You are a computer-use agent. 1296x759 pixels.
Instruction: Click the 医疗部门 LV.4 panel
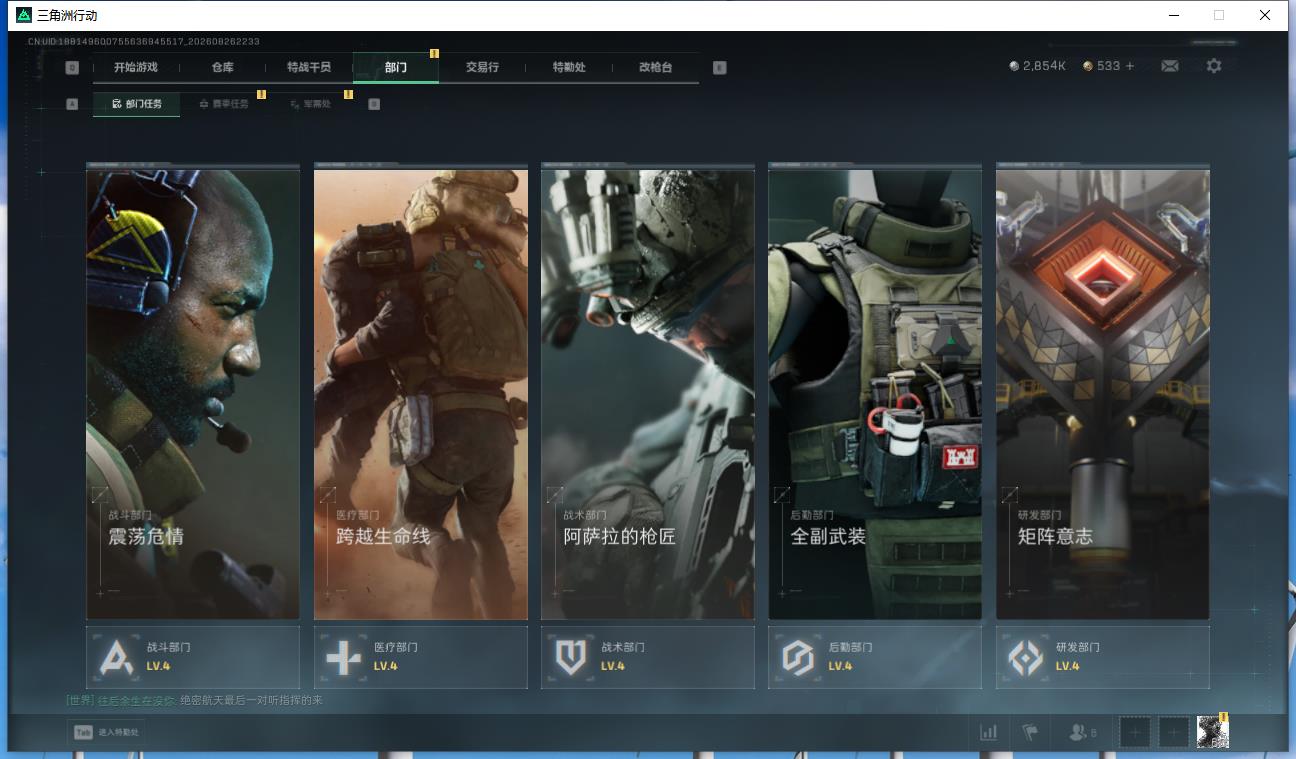point(421,657)
